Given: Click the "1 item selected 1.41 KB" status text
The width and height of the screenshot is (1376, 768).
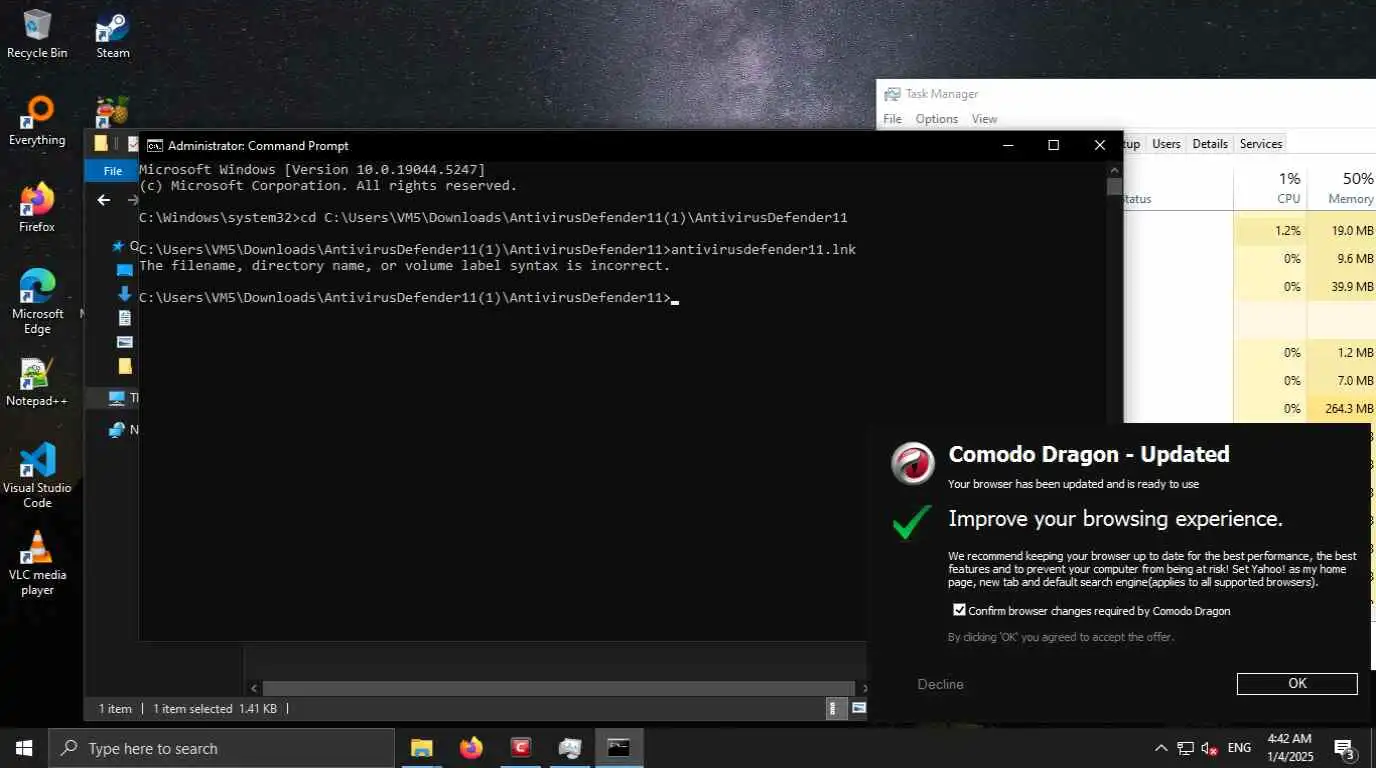Looking at the screenshot, I should coord(214,708).
